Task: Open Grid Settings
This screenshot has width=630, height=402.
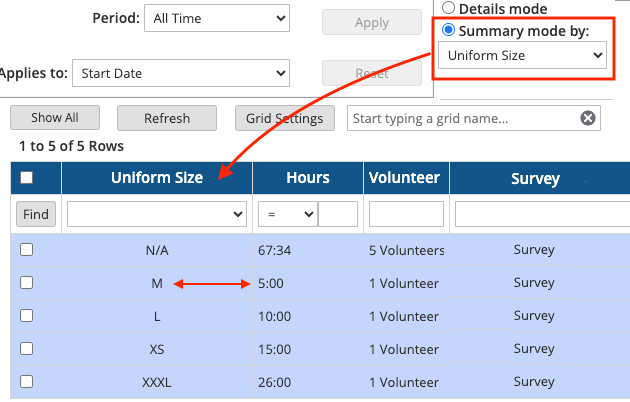Action: [284, 118]
